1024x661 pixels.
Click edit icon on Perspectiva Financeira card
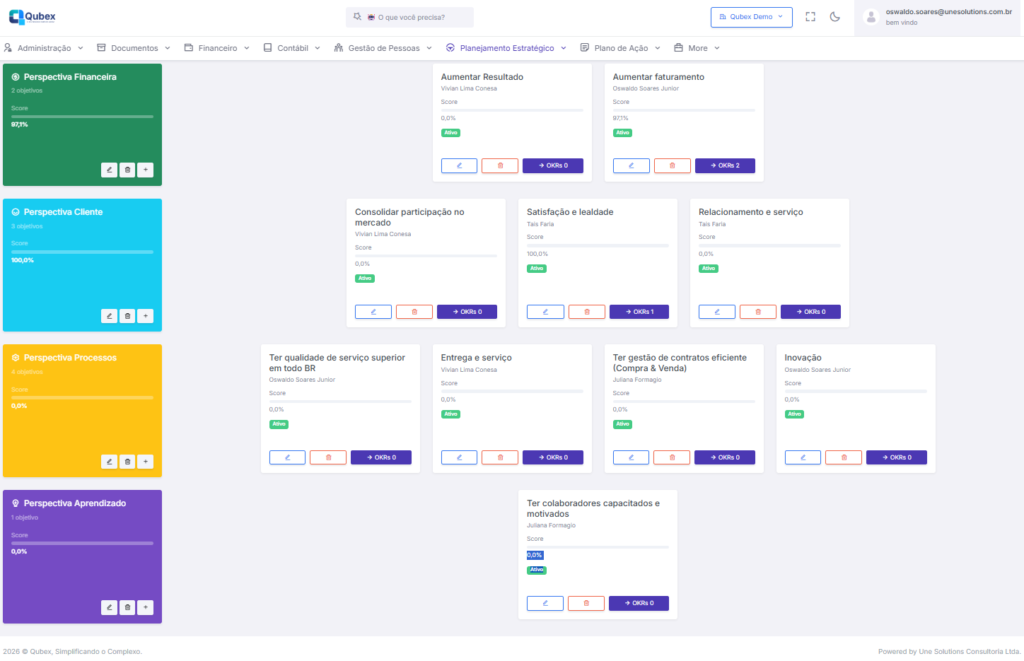109,170
